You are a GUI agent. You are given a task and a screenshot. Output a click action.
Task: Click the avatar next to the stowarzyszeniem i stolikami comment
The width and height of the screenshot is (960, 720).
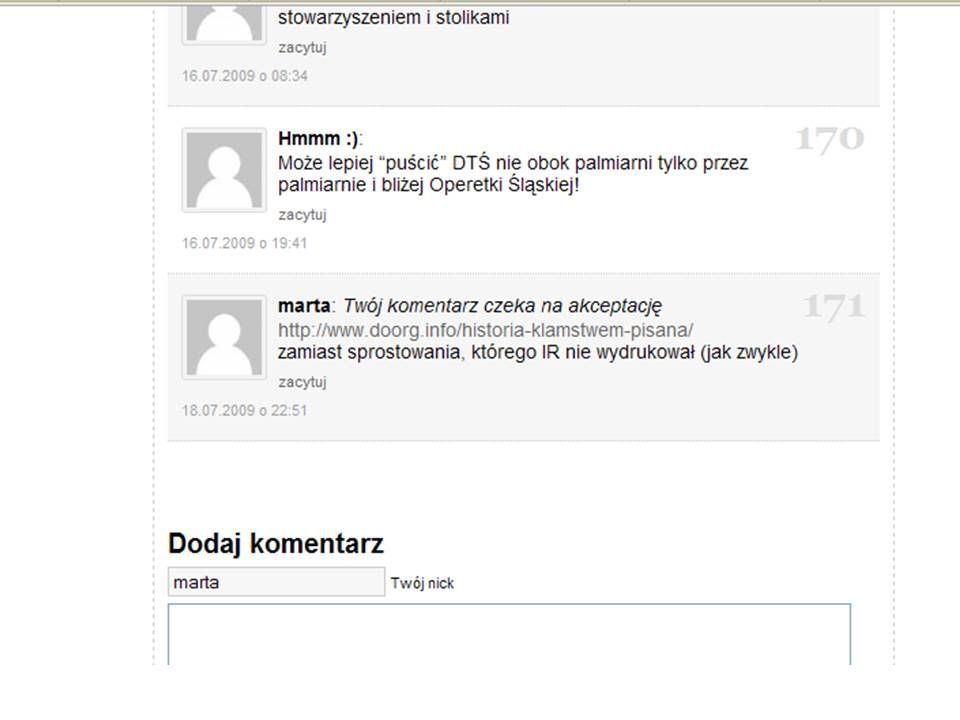(224, 23)
